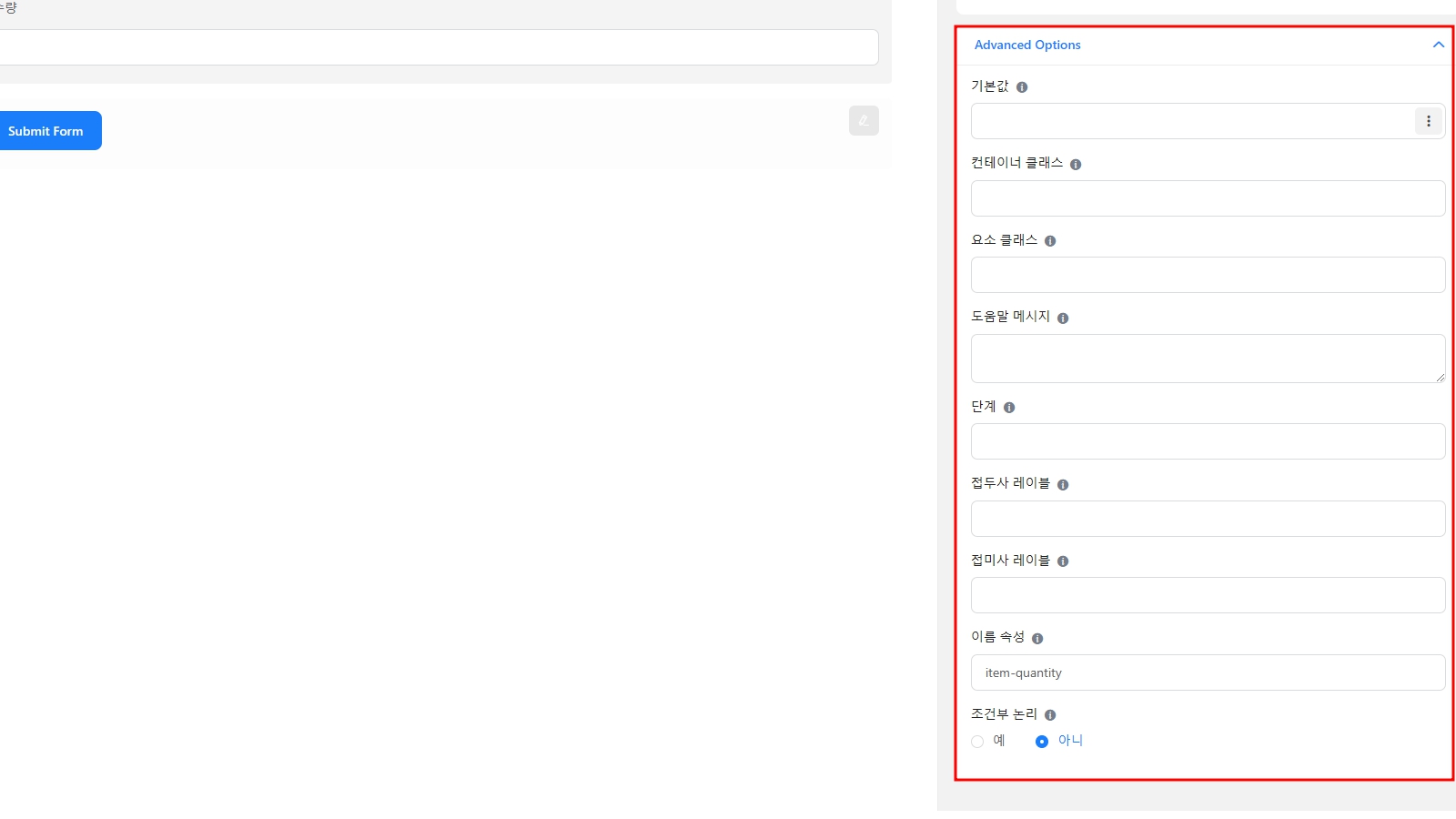Click the info icon beside 접두사 레이블

(1063, 485)
